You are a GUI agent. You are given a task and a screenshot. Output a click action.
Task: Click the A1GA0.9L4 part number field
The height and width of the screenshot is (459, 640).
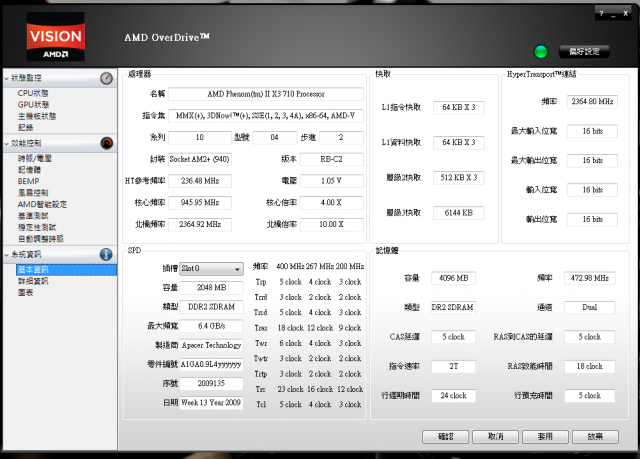[x=211, y=364]
